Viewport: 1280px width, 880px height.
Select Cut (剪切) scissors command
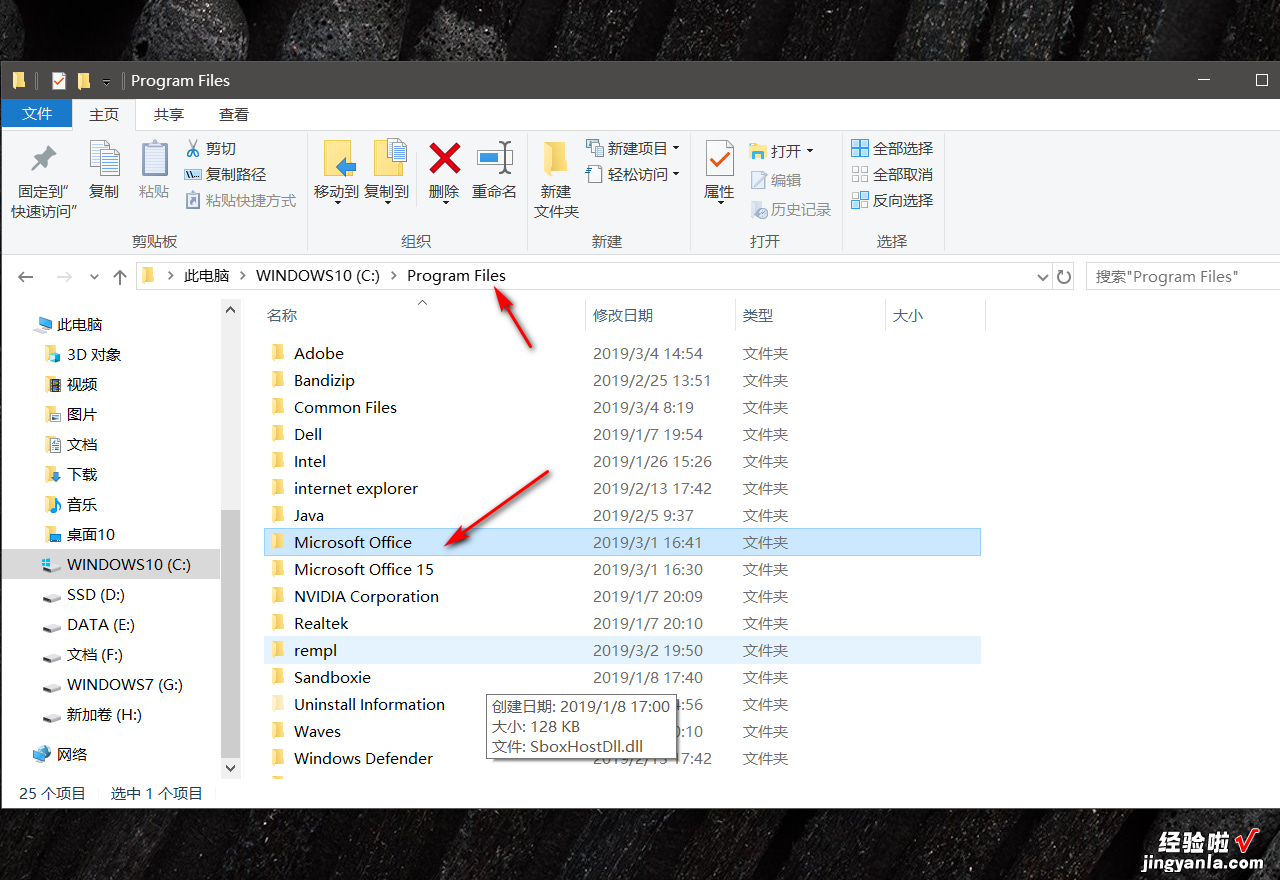click(x=211, y=148)
